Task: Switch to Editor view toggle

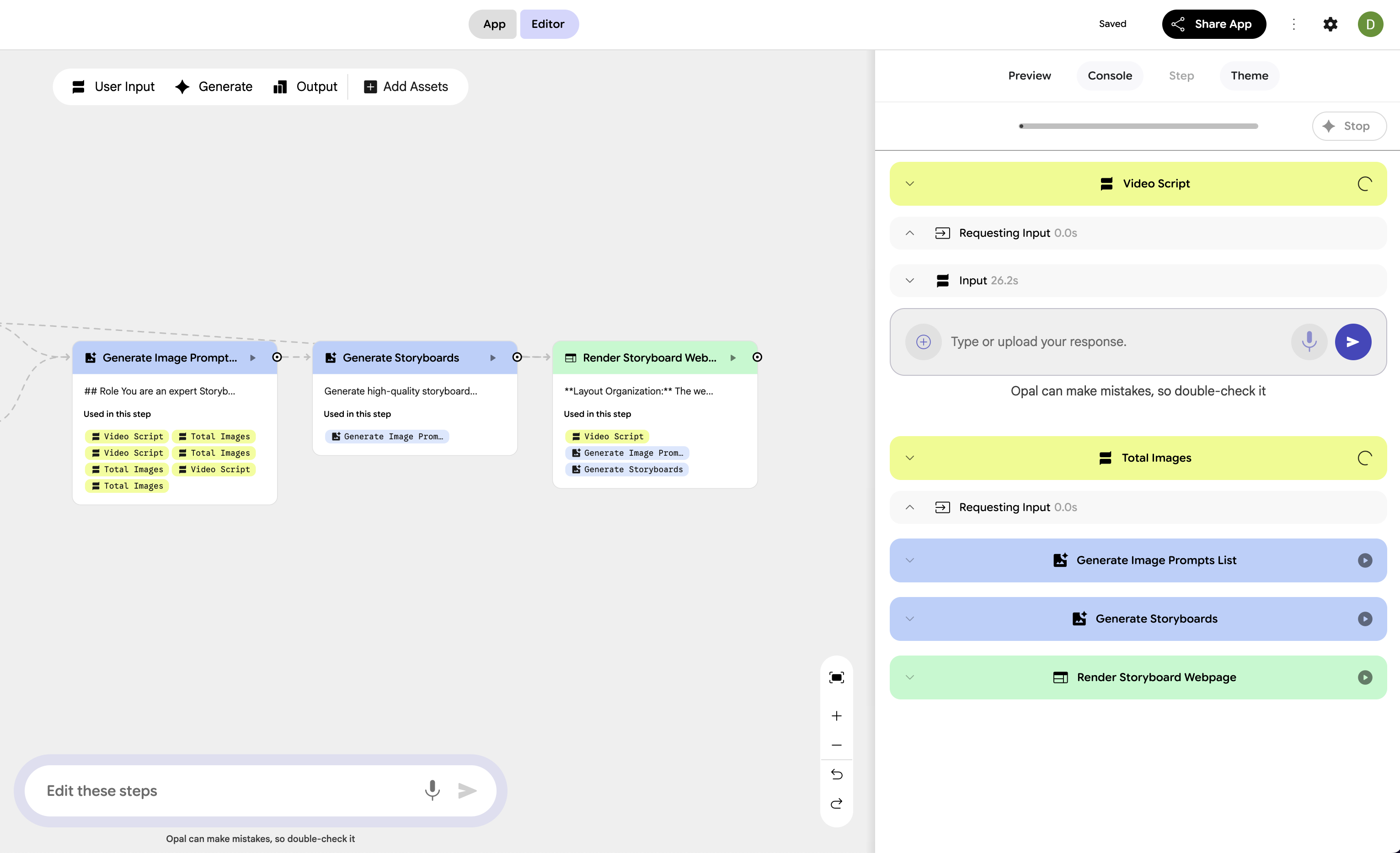Action: pos(548,24)
